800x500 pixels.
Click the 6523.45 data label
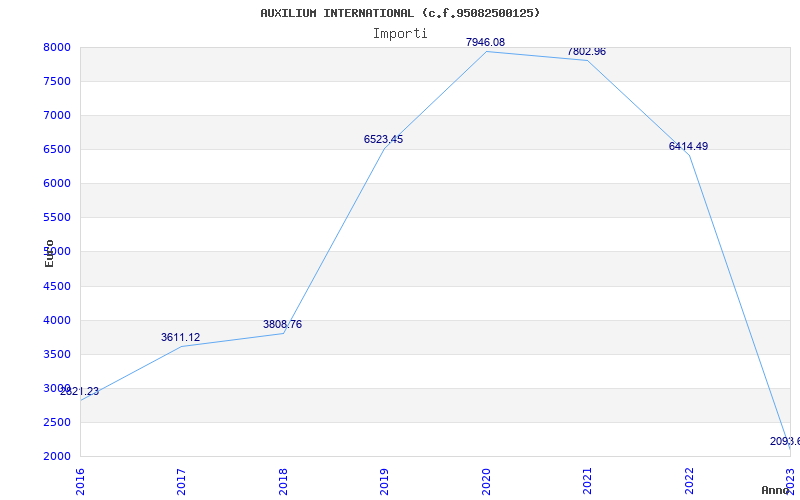pos(383,139)
